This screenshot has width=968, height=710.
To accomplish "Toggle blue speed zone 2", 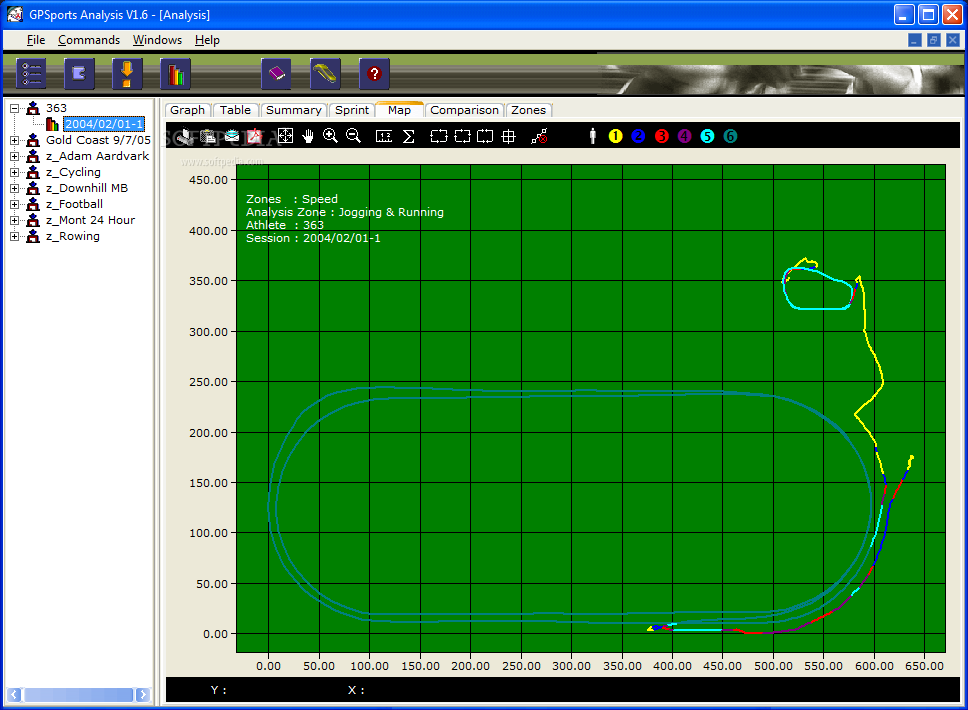I will tap(638, 136).
